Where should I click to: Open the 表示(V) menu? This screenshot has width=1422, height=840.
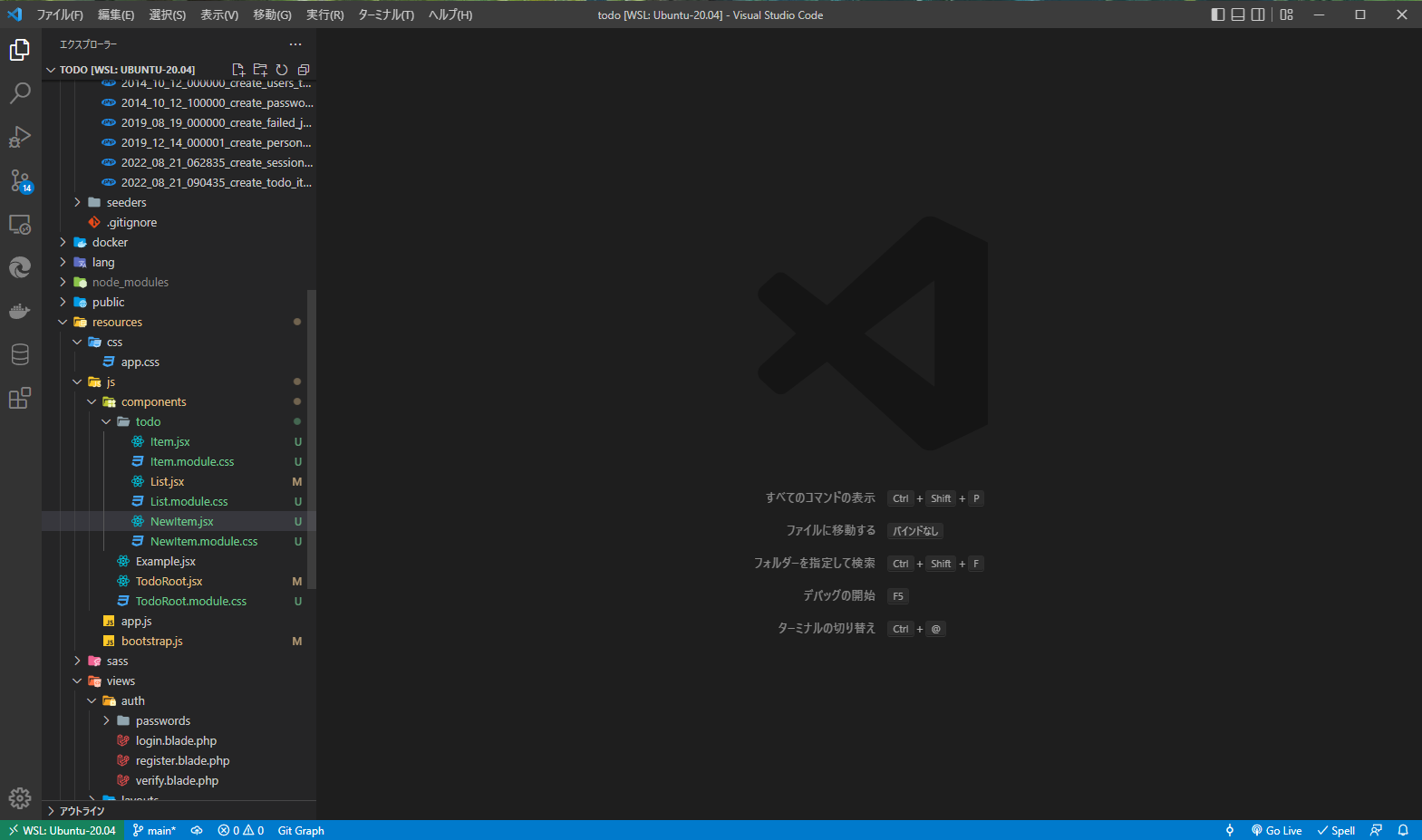click(x=219, y=14)
